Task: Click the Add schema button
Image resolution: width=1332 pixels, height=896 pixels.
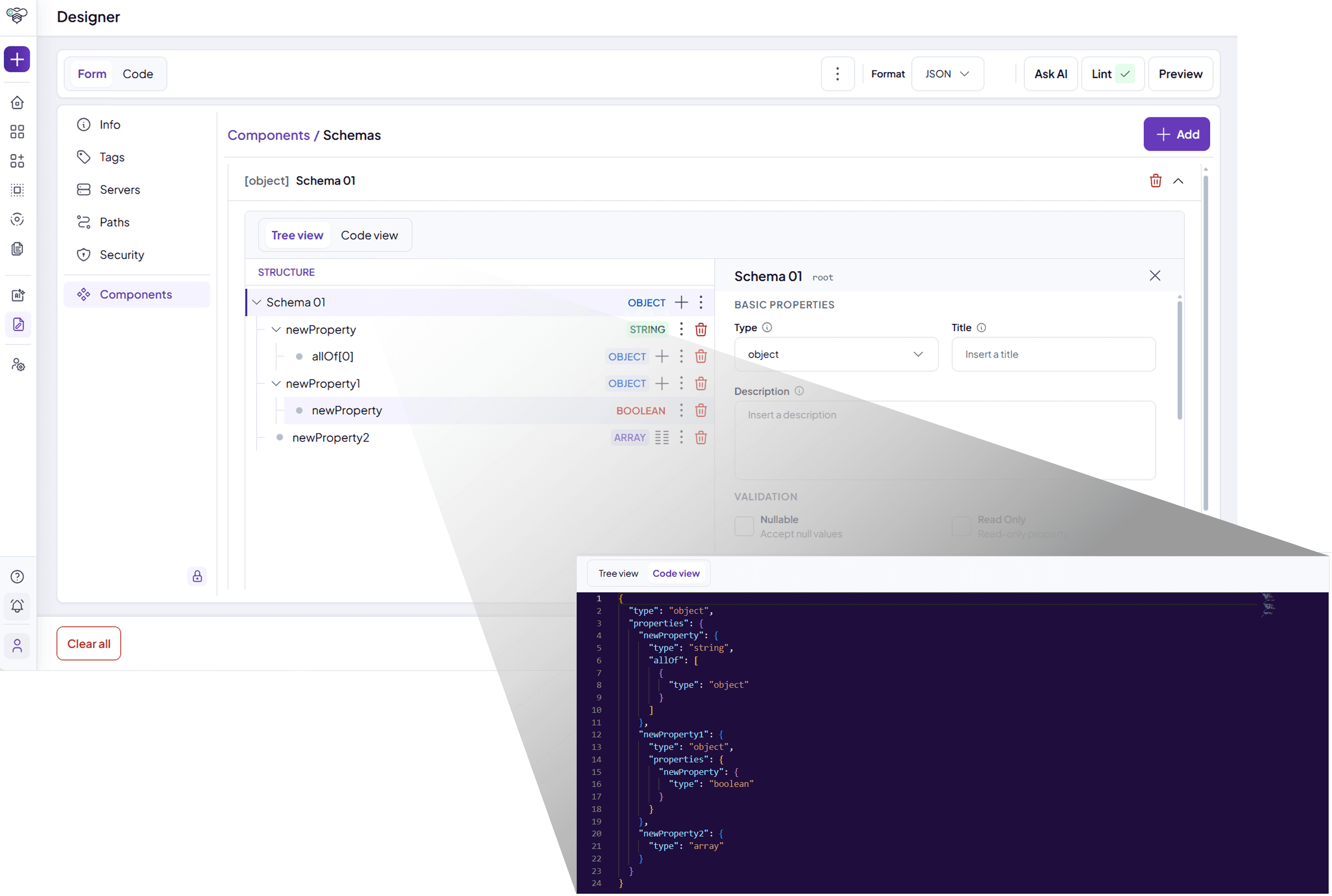Action: 1177,134
